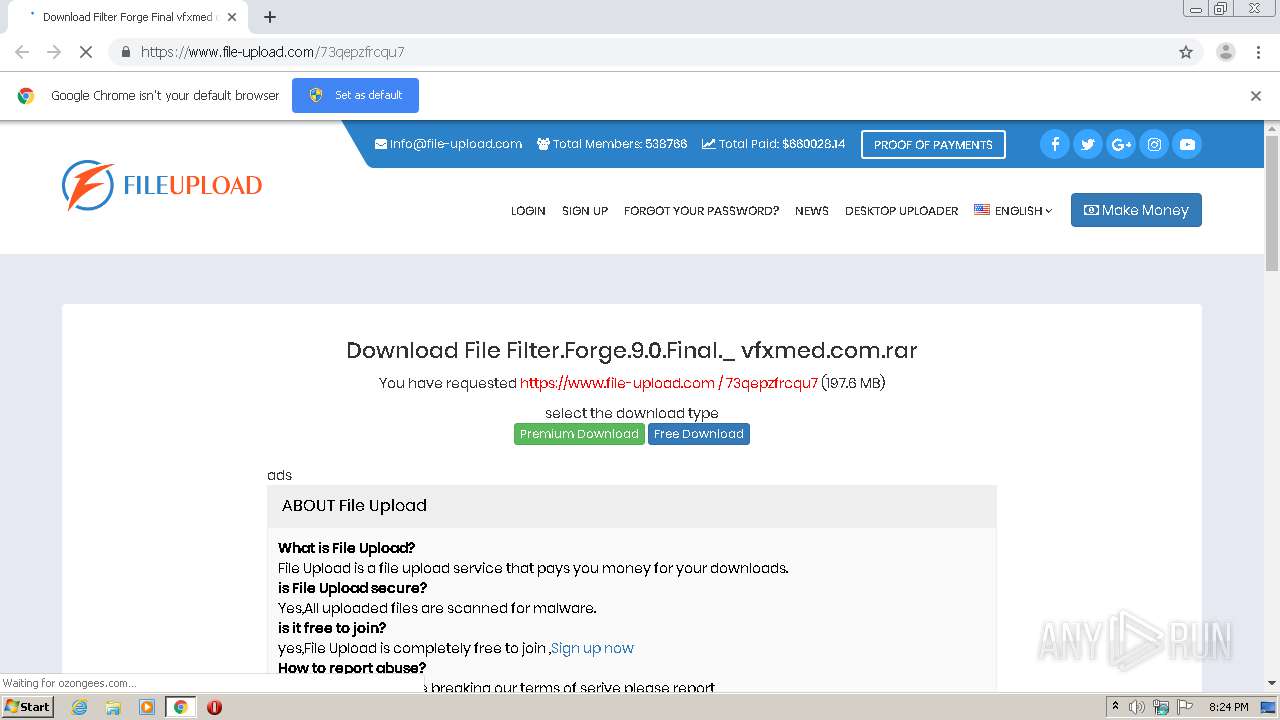
Task: Open the Windows Start menu
Action: click(28, 707)
